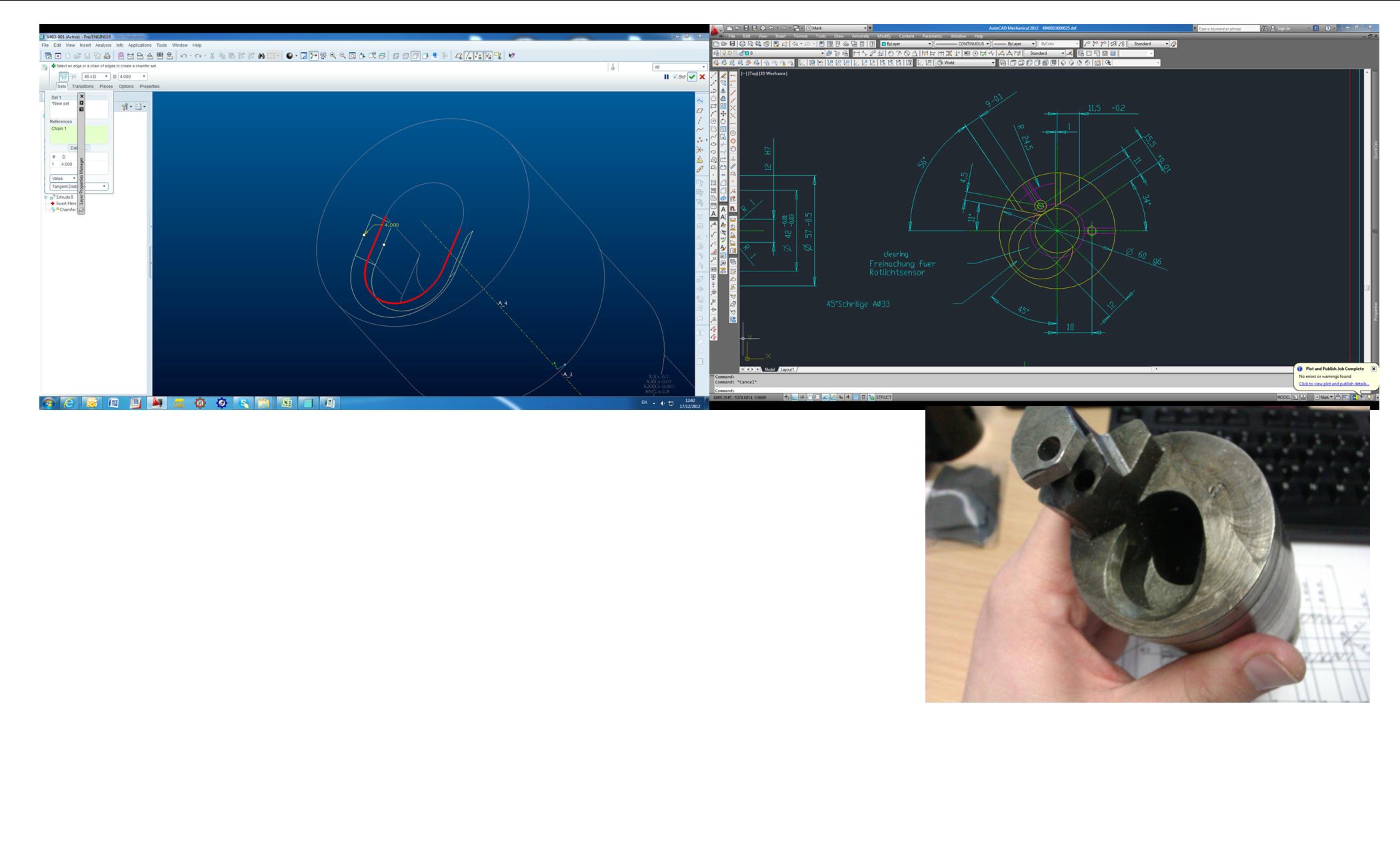This screenshot has width=1400, height=850.
Task: Click the Pro/ENGINEER Print icon
Action: 107,56
